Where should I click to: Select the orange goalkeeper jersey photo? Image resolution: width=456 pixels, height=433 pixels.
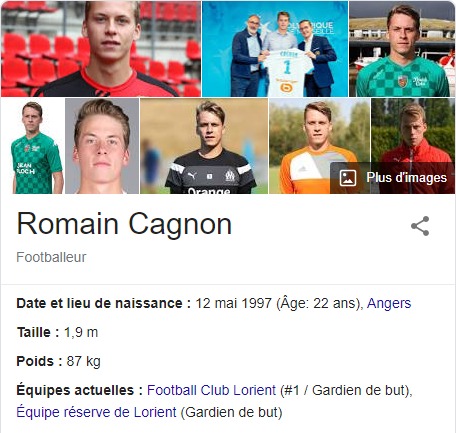pyautogui.click(x=319, y=146)
